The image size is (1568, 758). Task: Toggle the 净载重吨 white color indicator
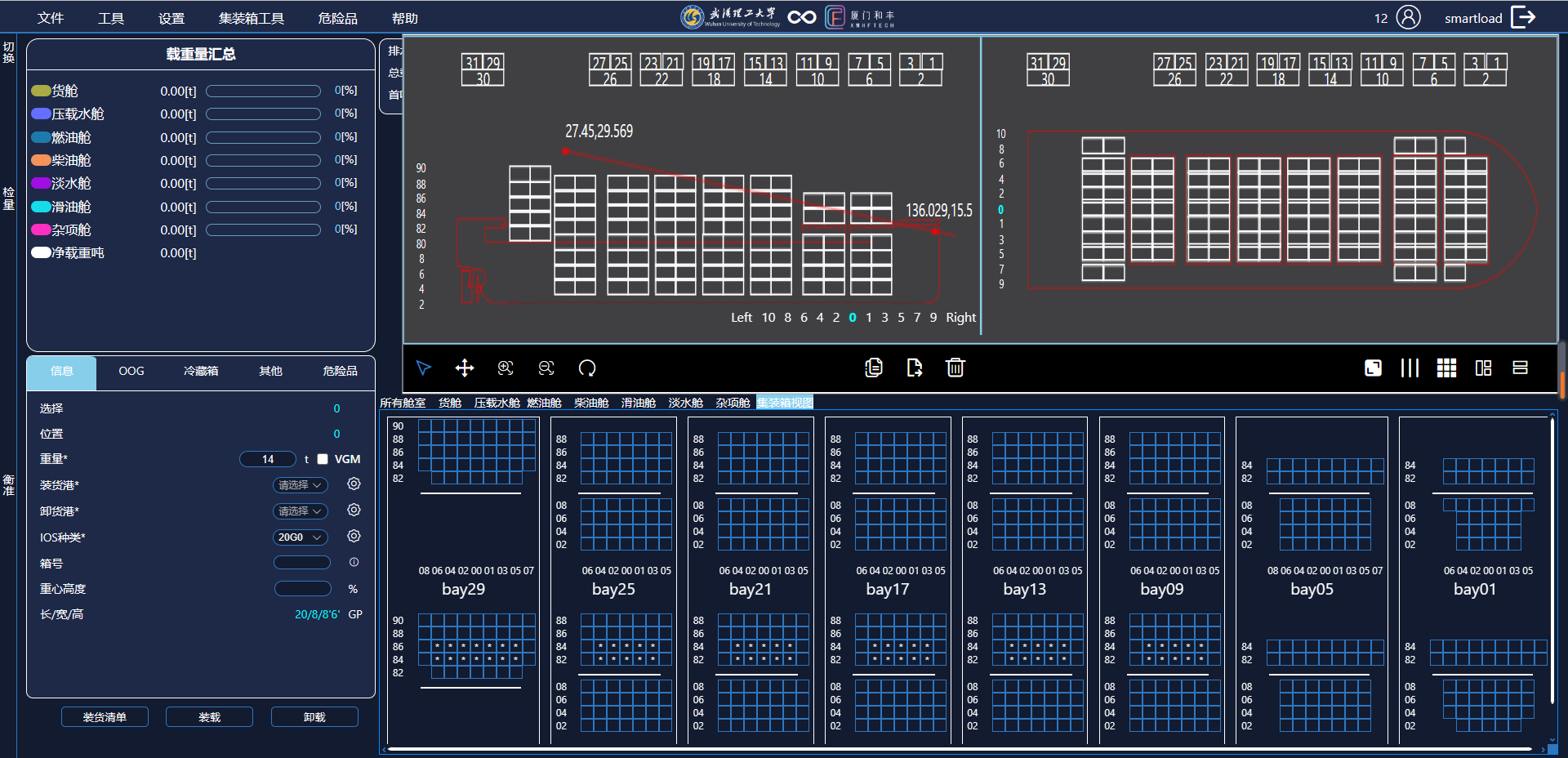(41, 252)
